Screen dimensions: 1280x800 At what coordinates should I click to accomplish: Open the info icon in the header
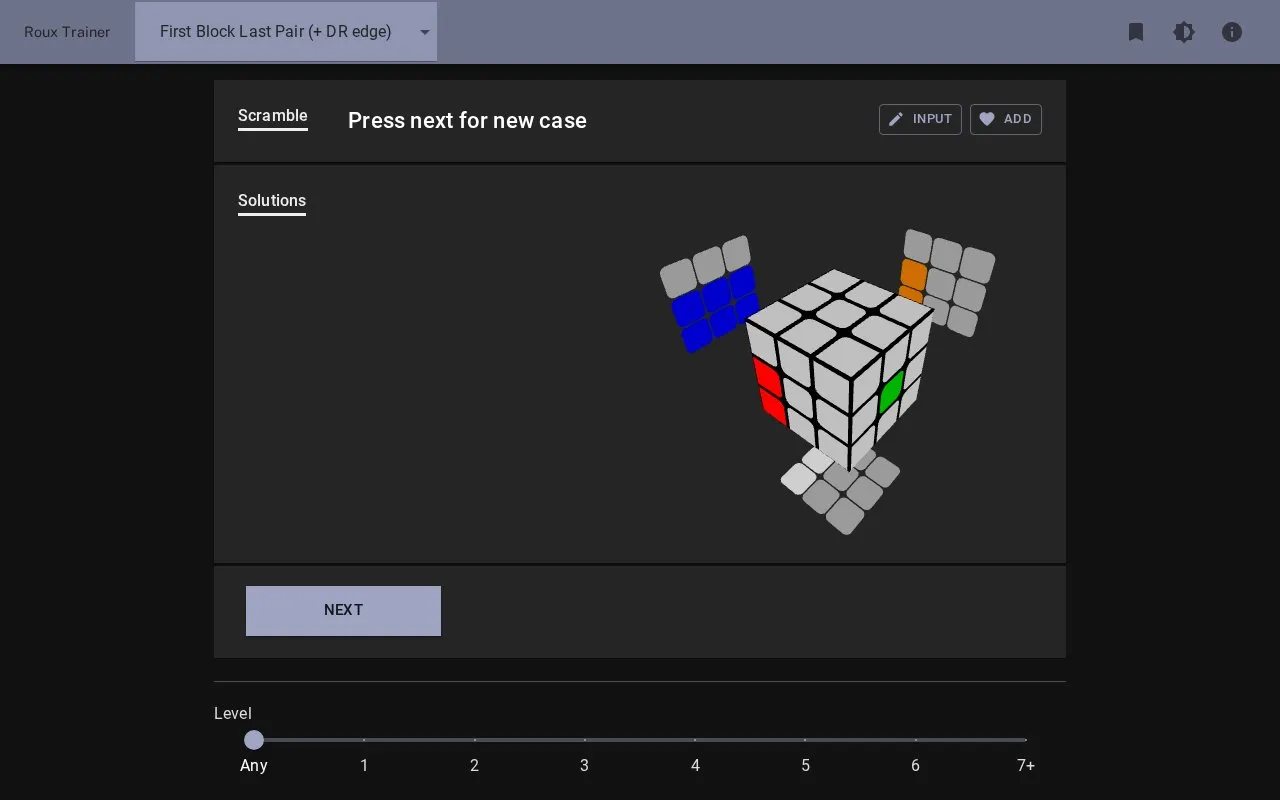1232,32
